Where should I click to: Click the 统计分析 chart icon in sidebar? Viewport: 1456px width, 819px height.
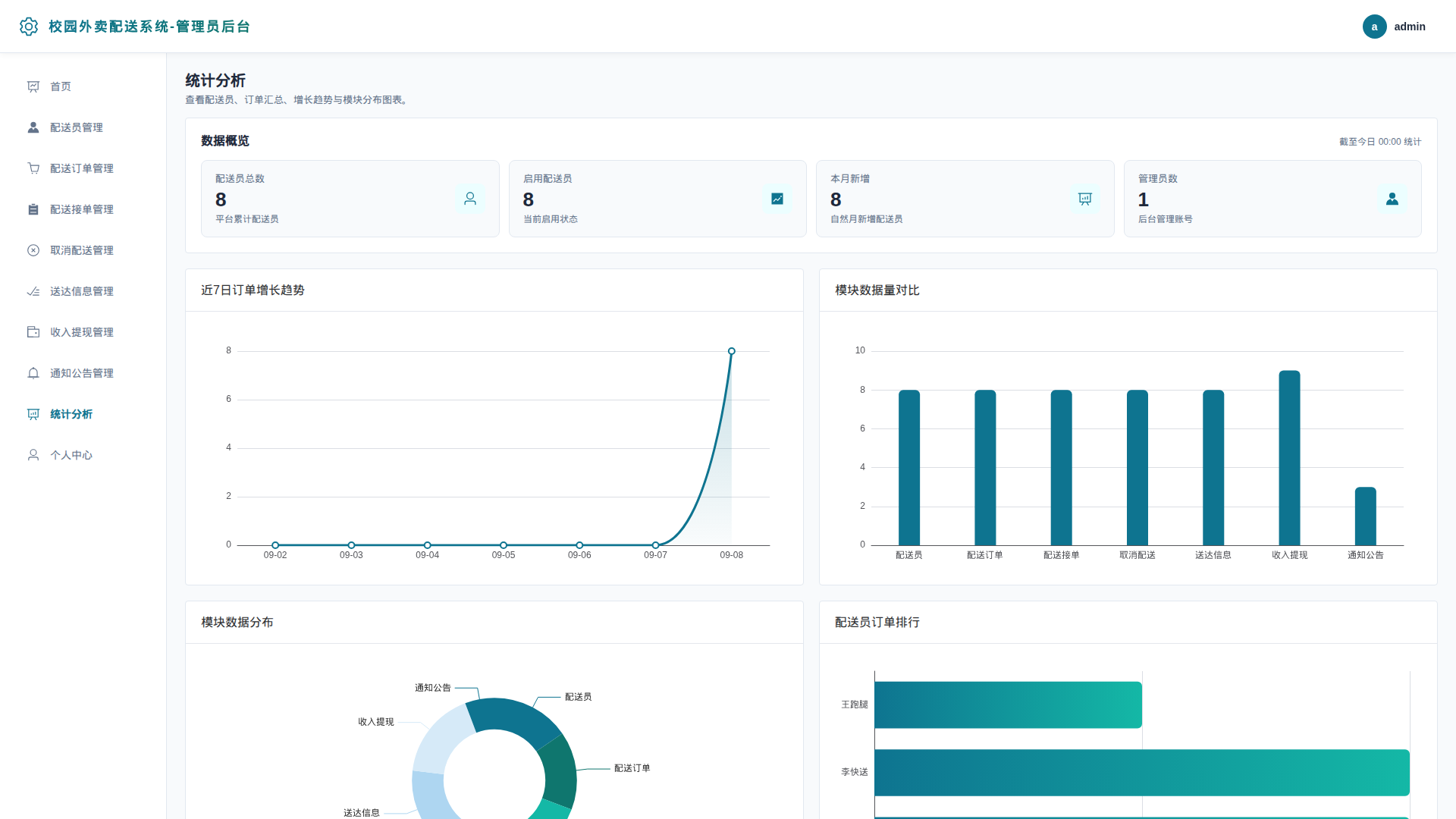click(33, 414)
